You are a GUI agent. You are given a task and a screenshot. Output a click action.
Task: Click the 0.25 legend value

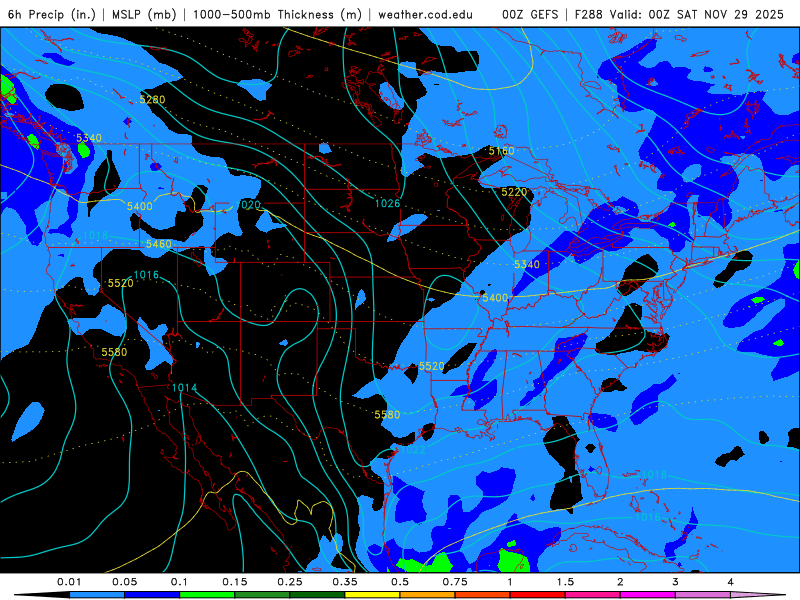coord(290,582)
